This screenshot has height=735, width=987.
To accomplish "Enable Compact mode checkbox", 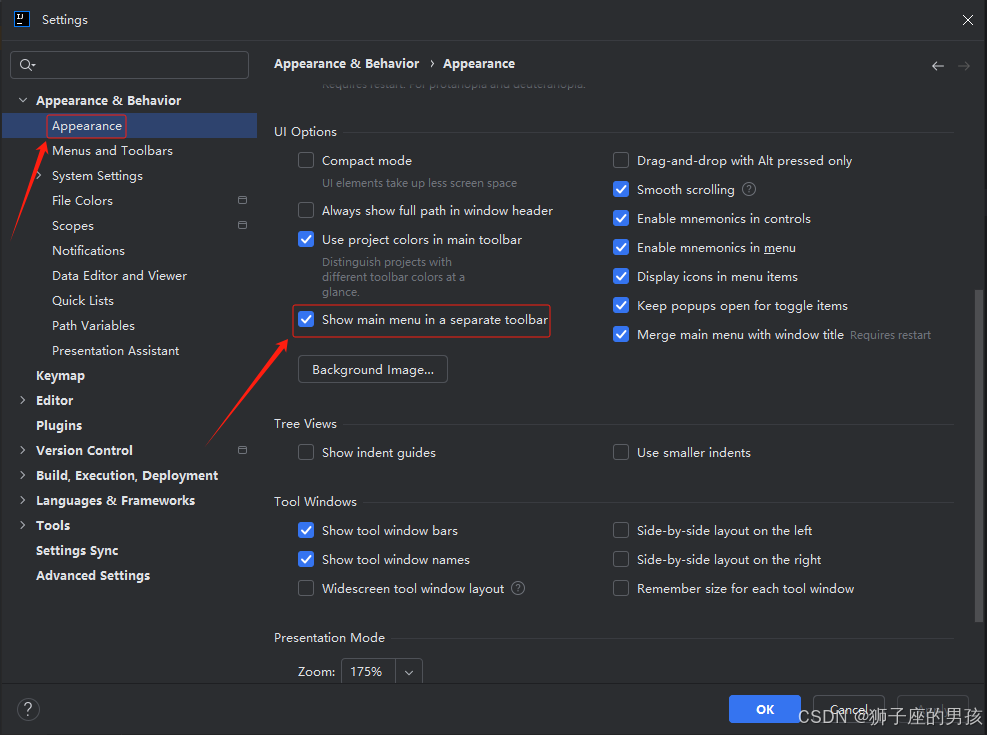I will pos(306,160).
